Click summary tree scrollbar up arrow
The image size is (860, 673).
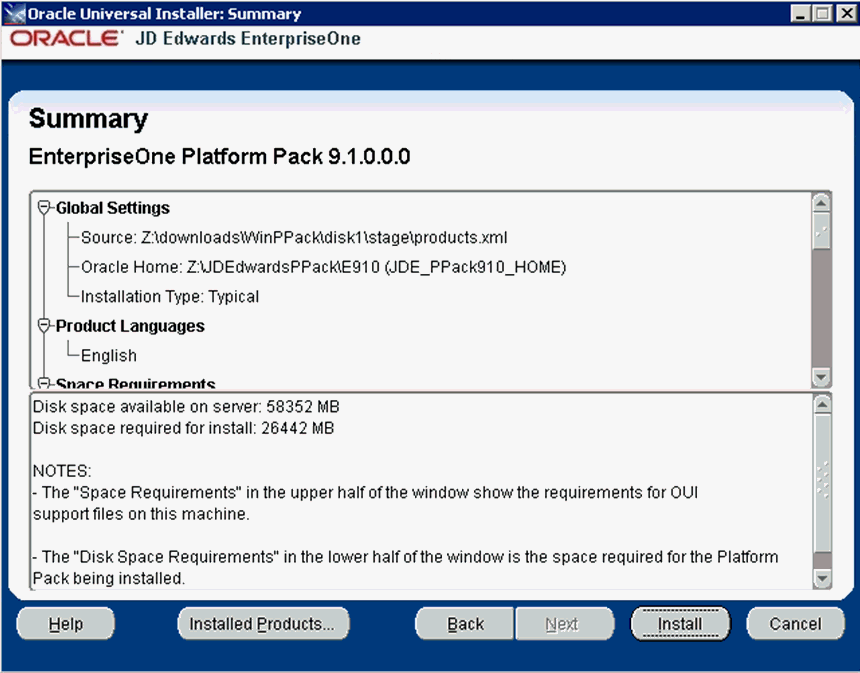[x=821, y=203]
